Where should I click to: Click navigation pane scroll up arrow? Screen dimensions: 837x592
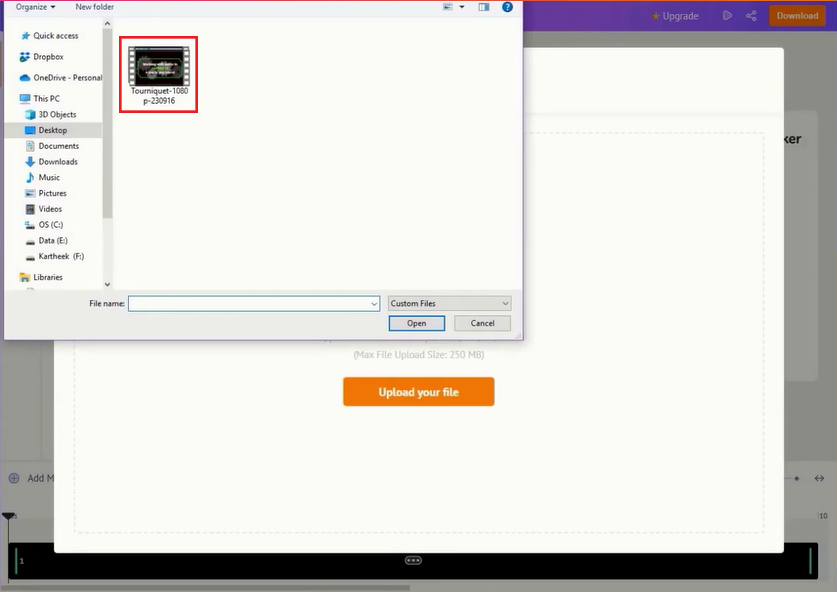point(107,23)
